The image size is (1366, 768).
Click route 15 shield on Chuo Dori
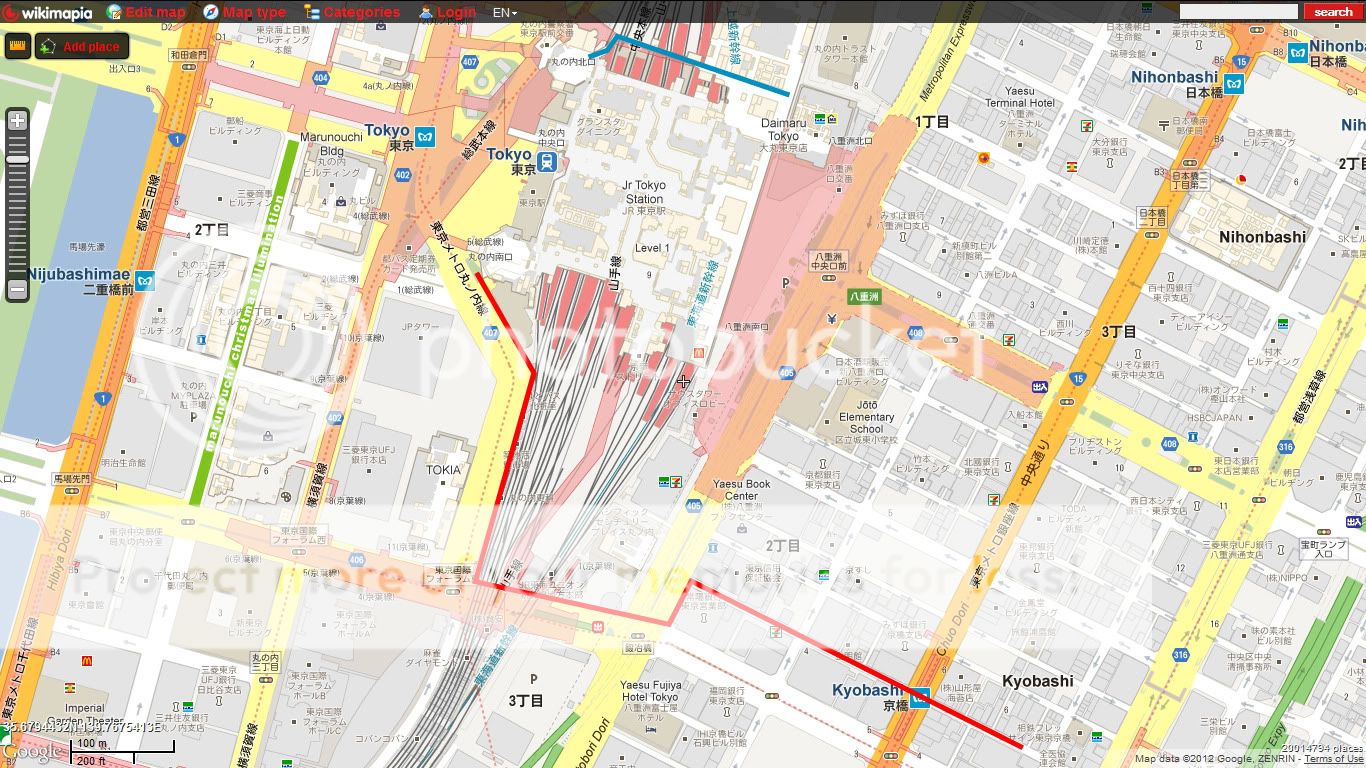[x=1077, y=378]
